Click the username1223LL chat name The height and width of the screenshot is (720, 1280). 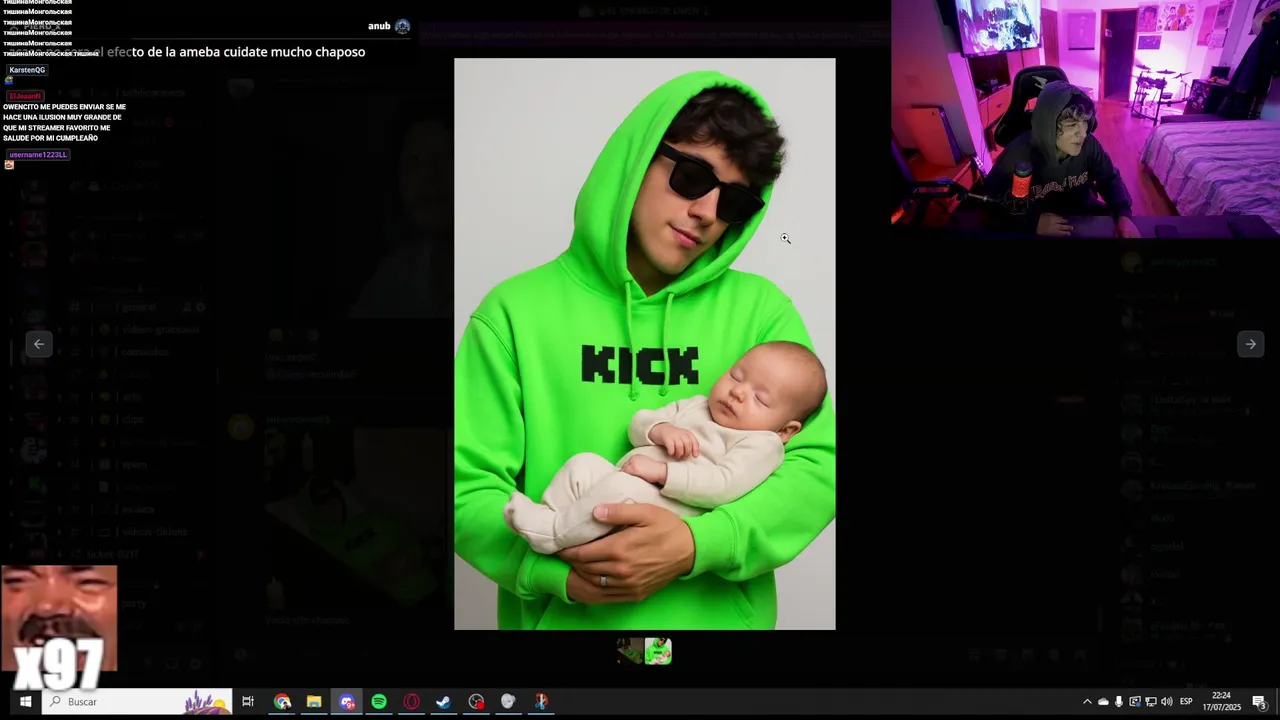(x=38, y=155)
